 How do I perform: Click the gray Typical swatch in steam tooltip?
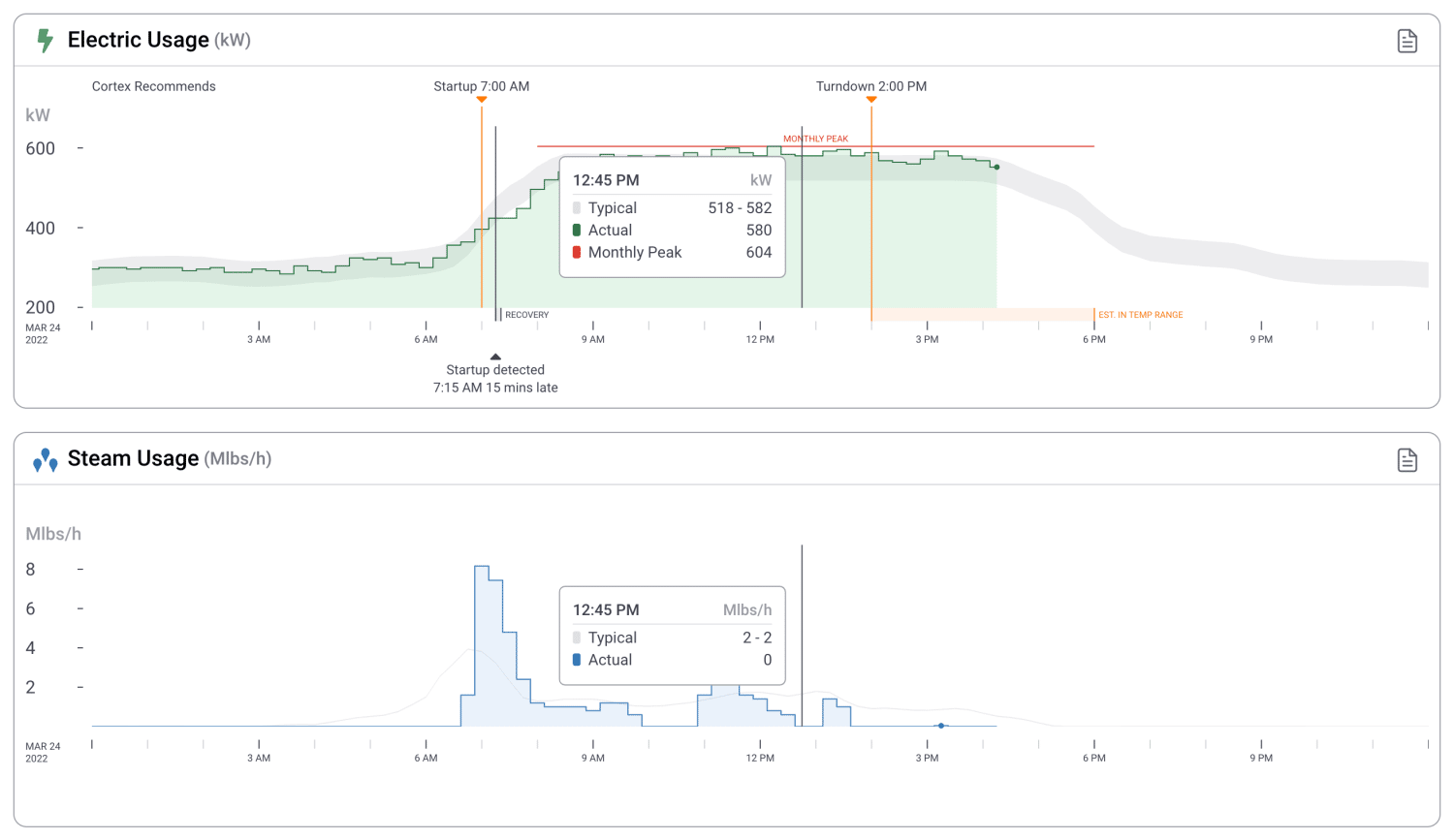(x=577, y=638)
